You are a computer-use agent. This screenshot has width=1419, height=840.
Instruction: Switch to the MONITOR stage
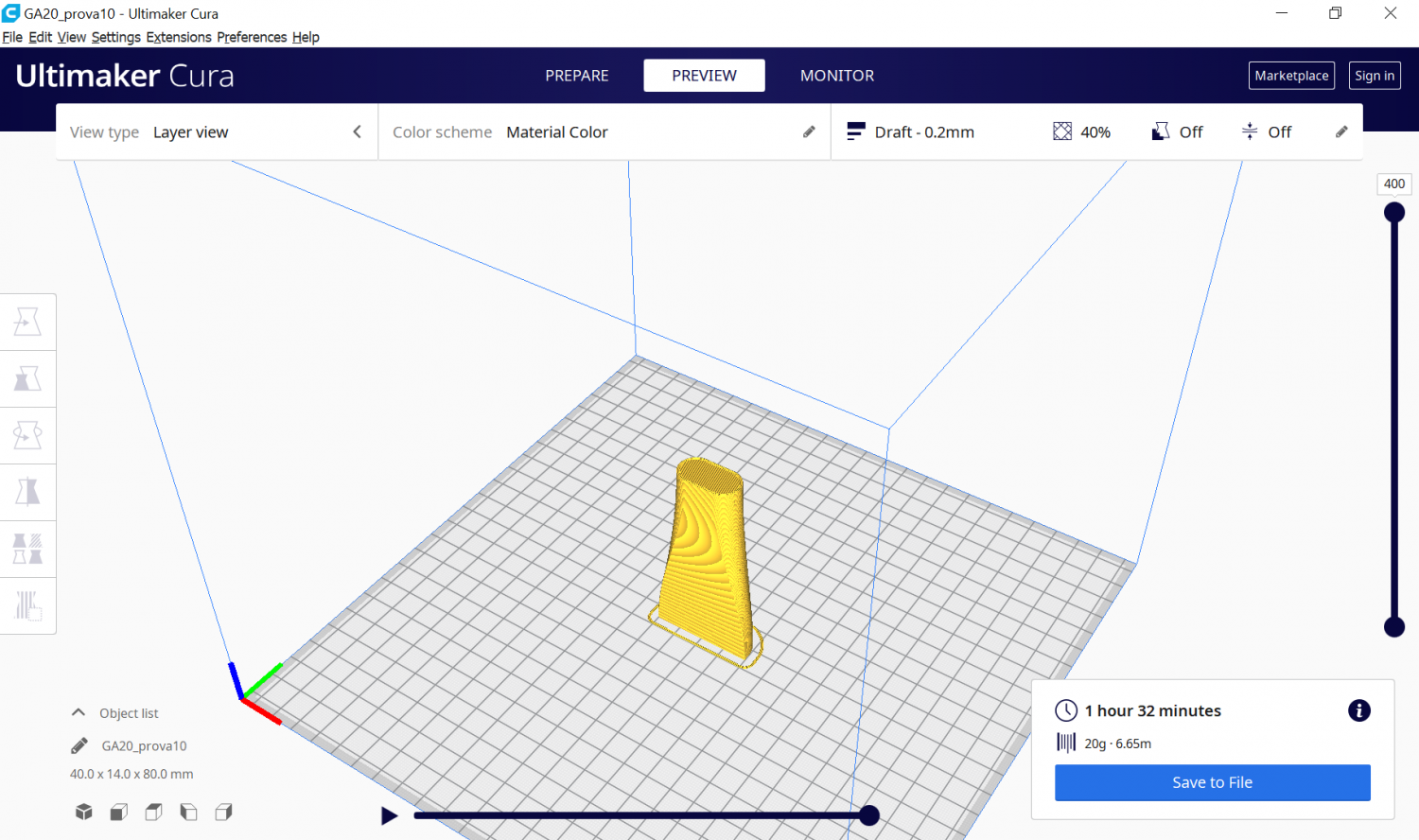tap(837, 76)
